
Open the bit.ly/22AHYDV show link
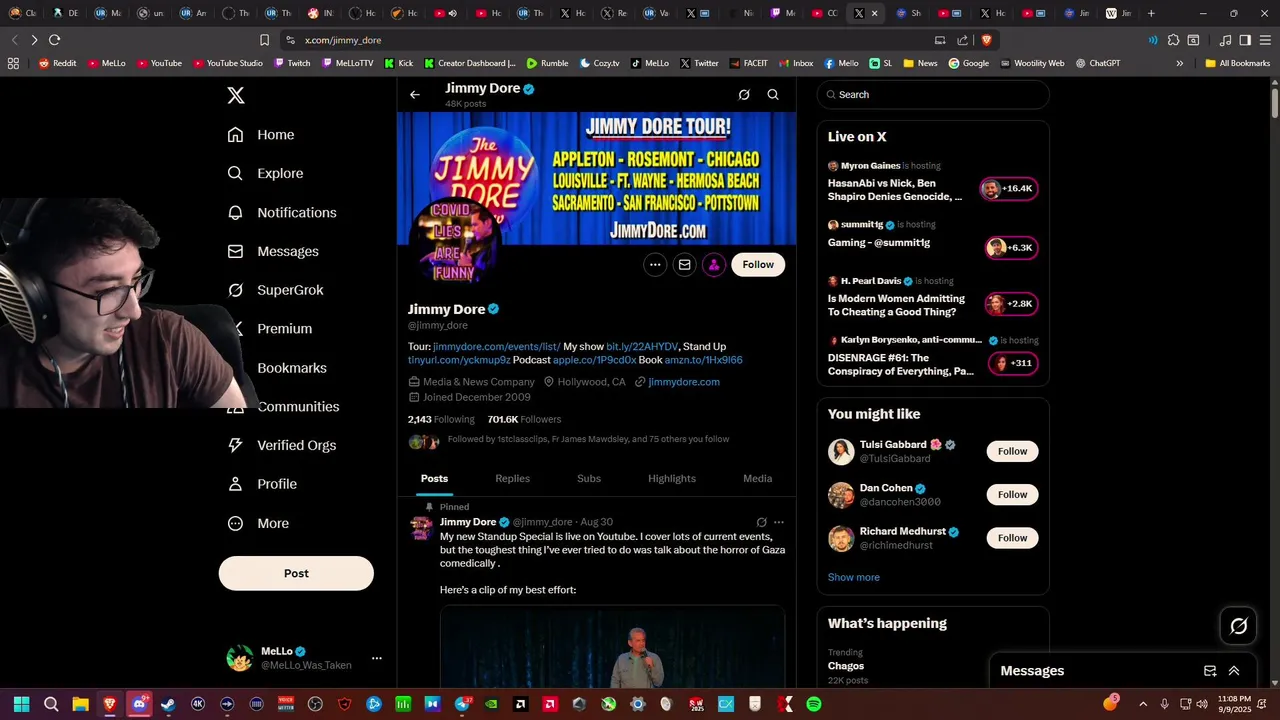pos(642,346)
